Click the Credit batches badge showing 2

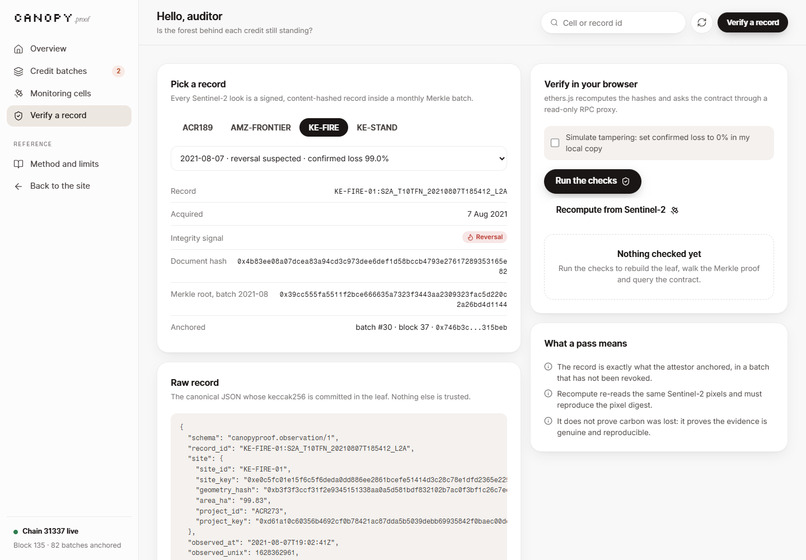point(118,71)
